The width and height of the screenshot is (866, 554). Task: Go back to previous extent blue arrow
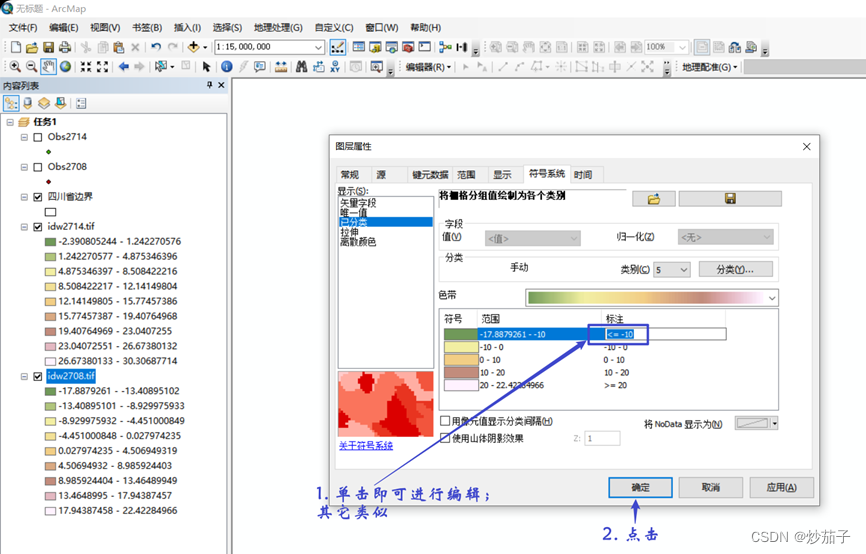pyautogui.click(x=124, y=67)
